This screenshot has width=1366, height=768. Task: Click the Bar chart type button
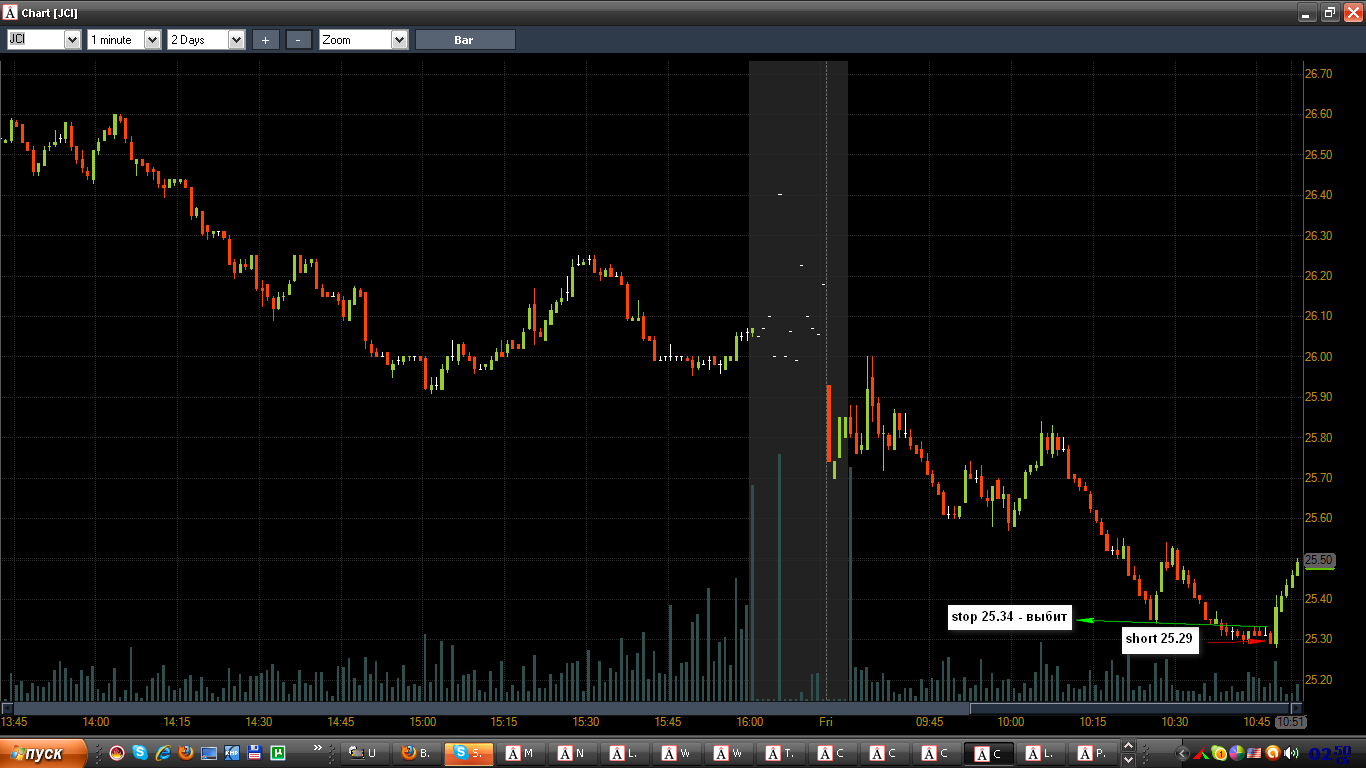pos(465,40)
